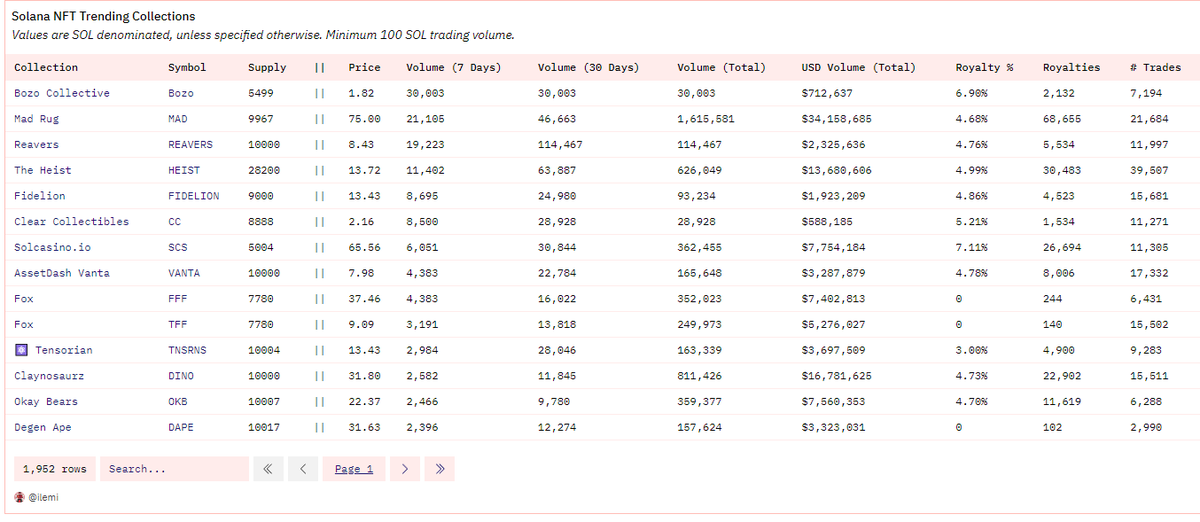Open the Clear Collectibles collection link
Image resolution: width=1200 pixels, height=522 pixels.
(72, 222)
